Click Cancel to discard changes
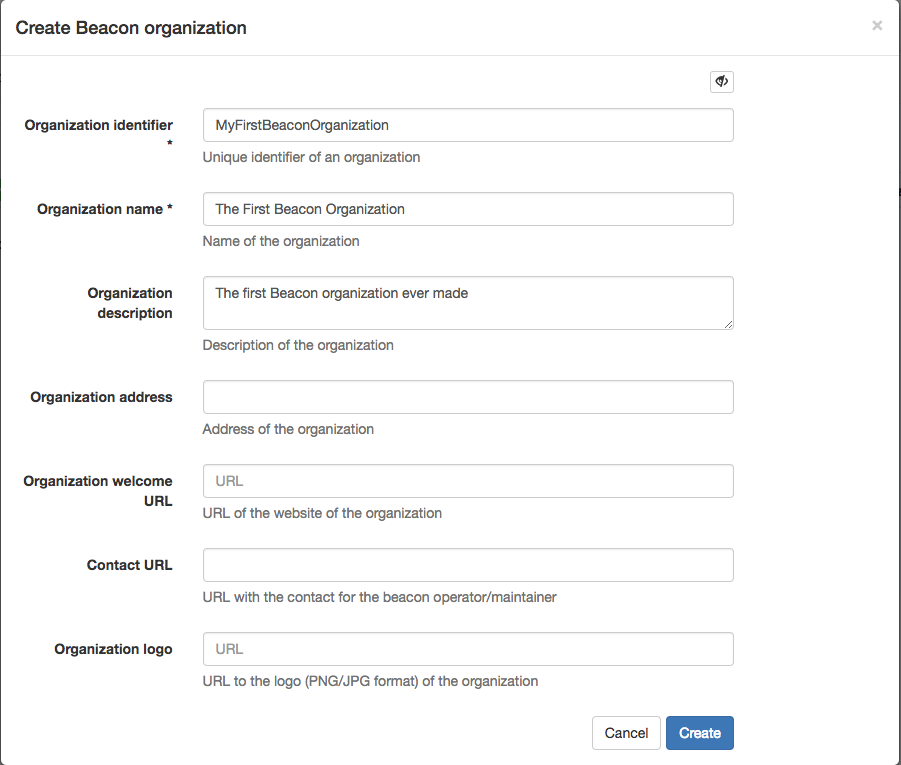This screenshot has height=765, width=901. tap(626, 733)
